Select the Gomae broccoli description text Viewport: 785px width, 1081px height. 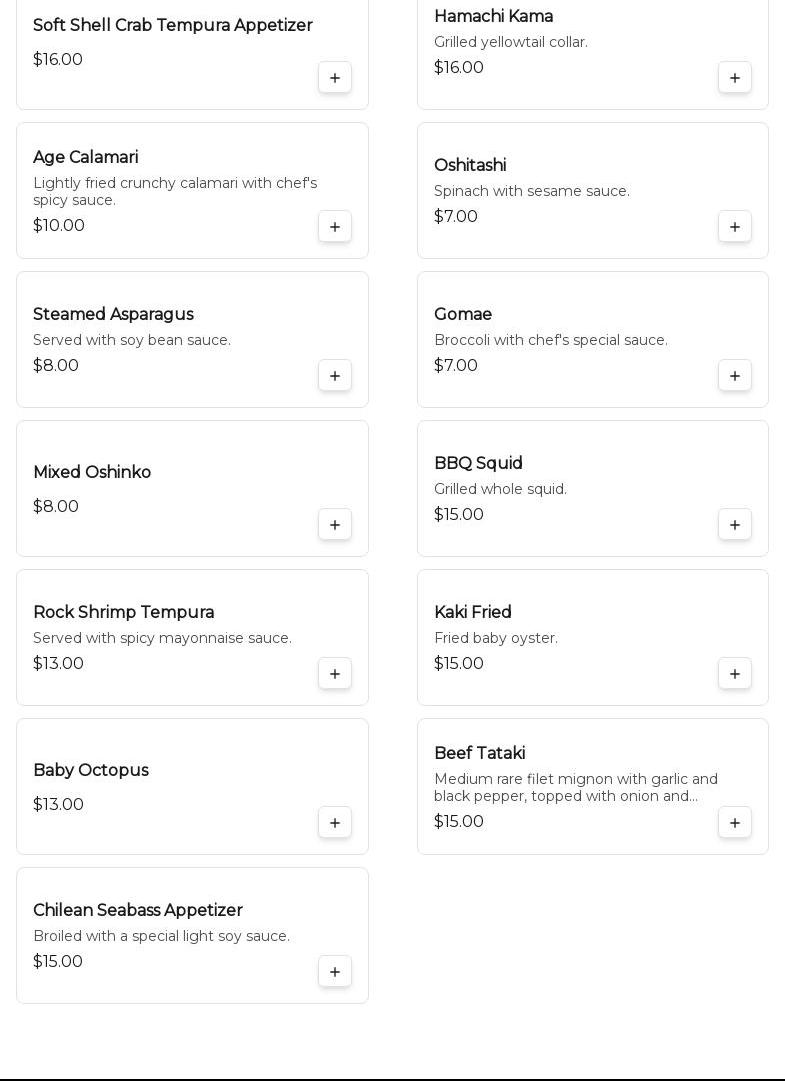[x=550, y=340]
